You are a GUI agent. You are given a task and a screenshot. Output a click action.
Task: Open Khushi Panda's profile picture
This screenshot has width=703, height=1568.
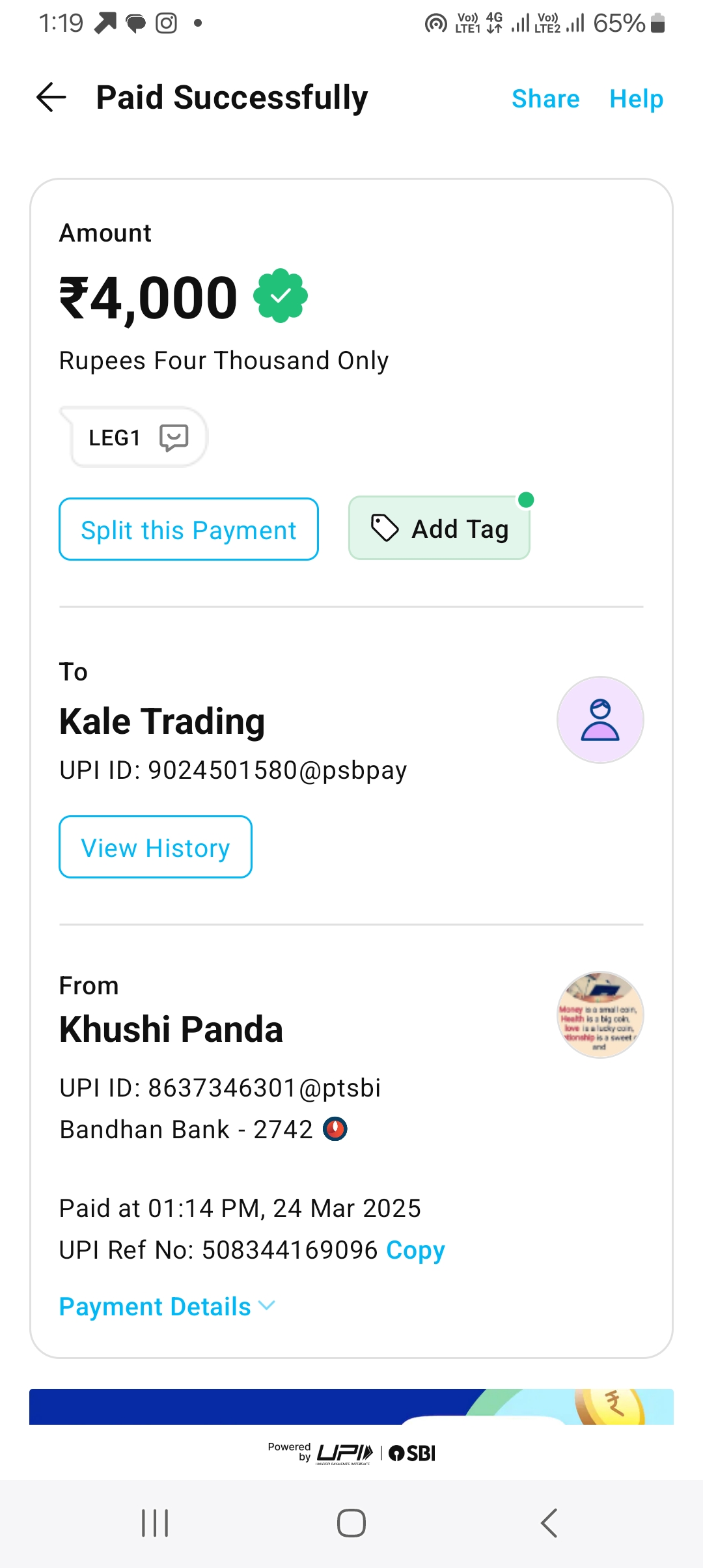click(x=600, y=1015)
